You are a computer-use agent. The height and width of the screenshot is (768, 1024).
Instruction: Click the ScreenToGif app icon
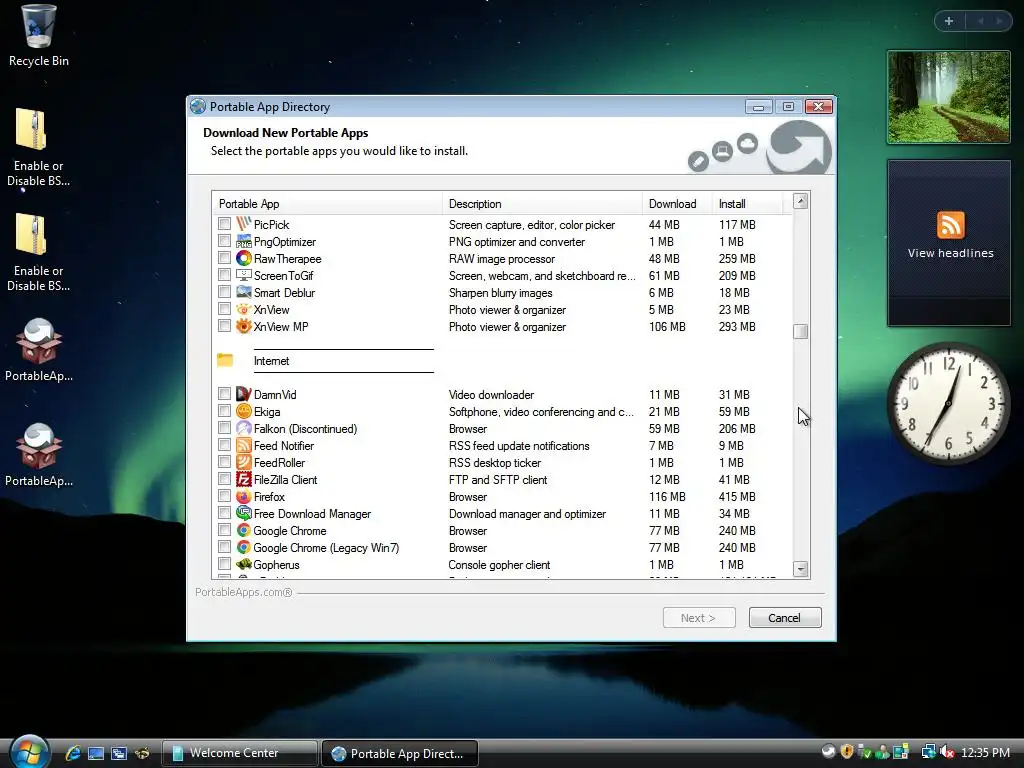[244, 275]
